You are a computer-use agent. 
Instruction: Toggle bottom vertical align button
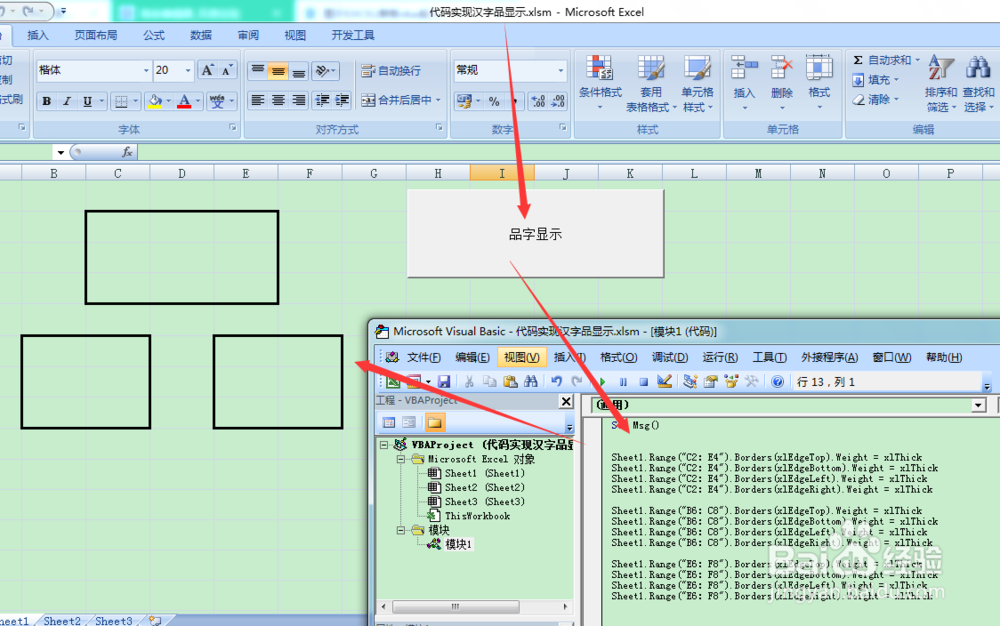coord(298,71)
